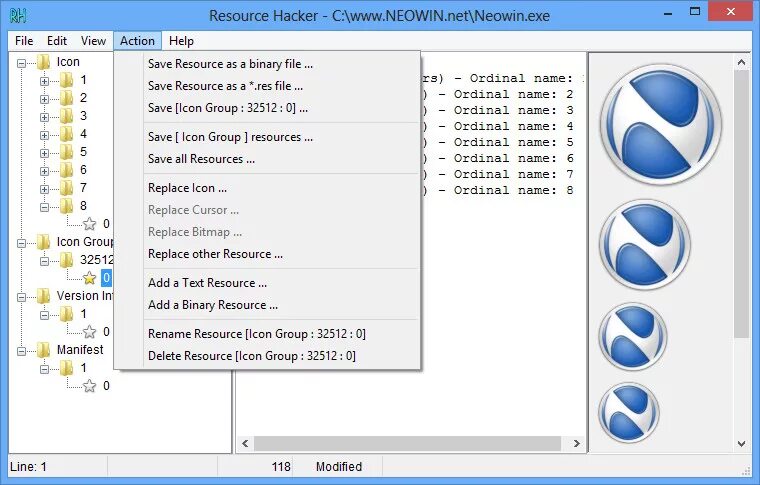
Task: Click the 32512 folder icon
Action: (67, 260)
